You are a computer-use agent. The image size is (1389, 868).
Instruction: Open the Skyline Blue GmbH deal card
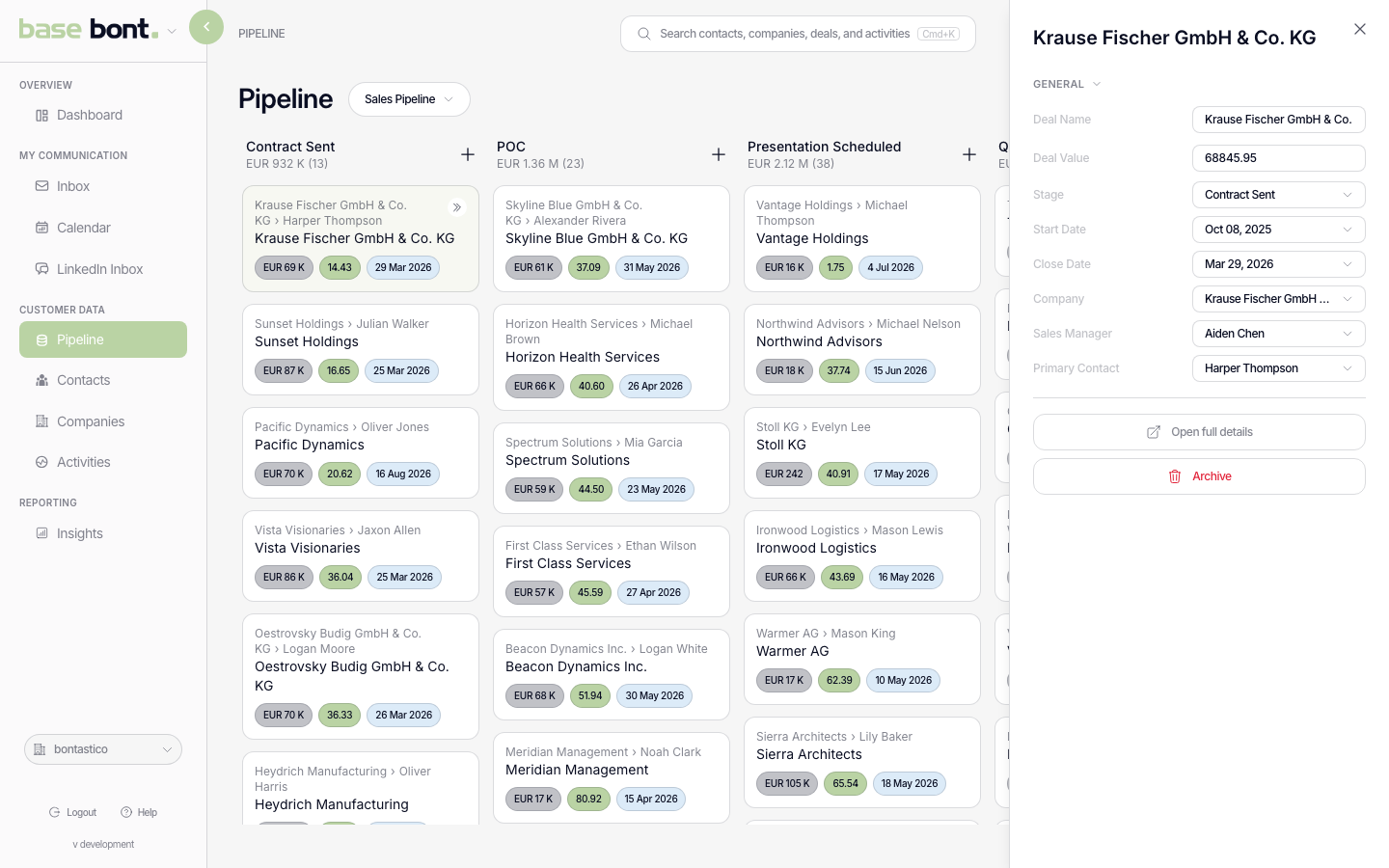tap(612, 238)
